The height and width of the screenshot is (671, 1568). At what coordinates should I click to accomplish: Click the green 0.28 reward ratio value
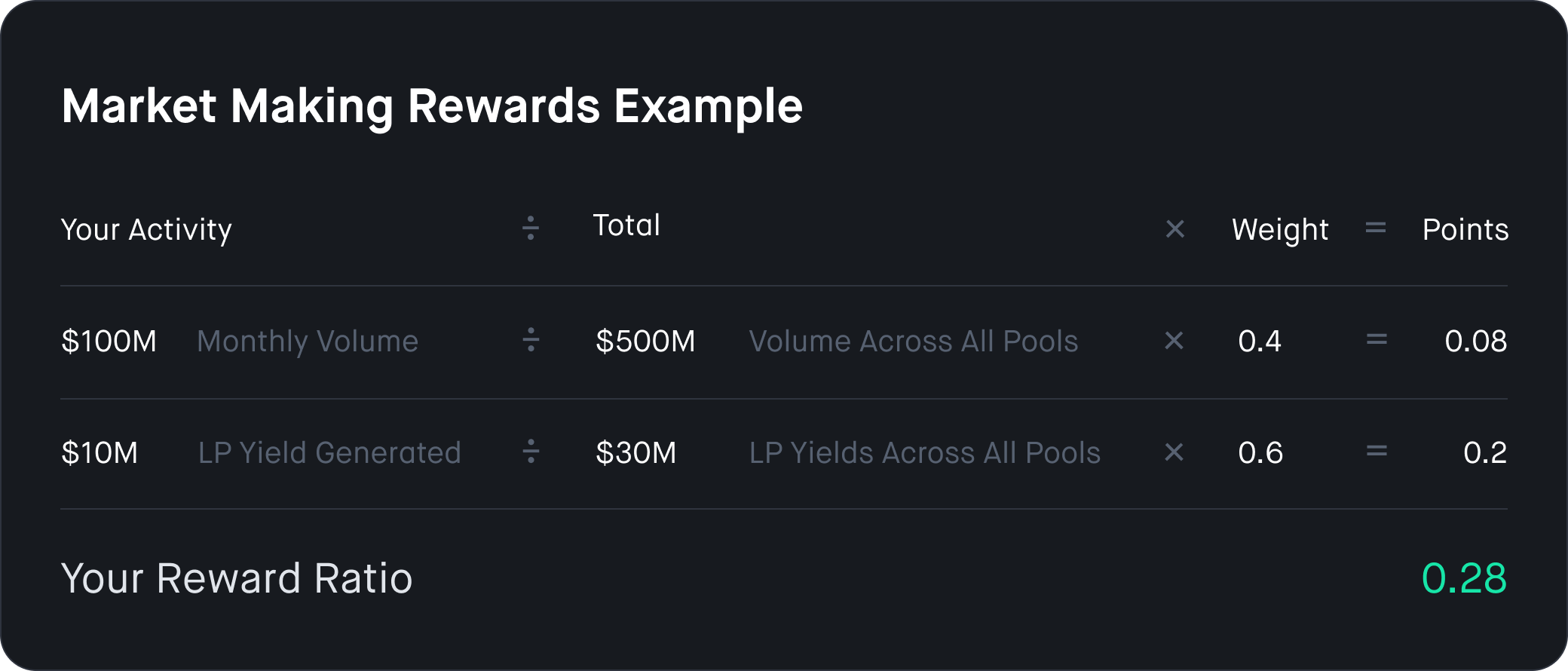pyautogui.click(x=1464, y=579)
